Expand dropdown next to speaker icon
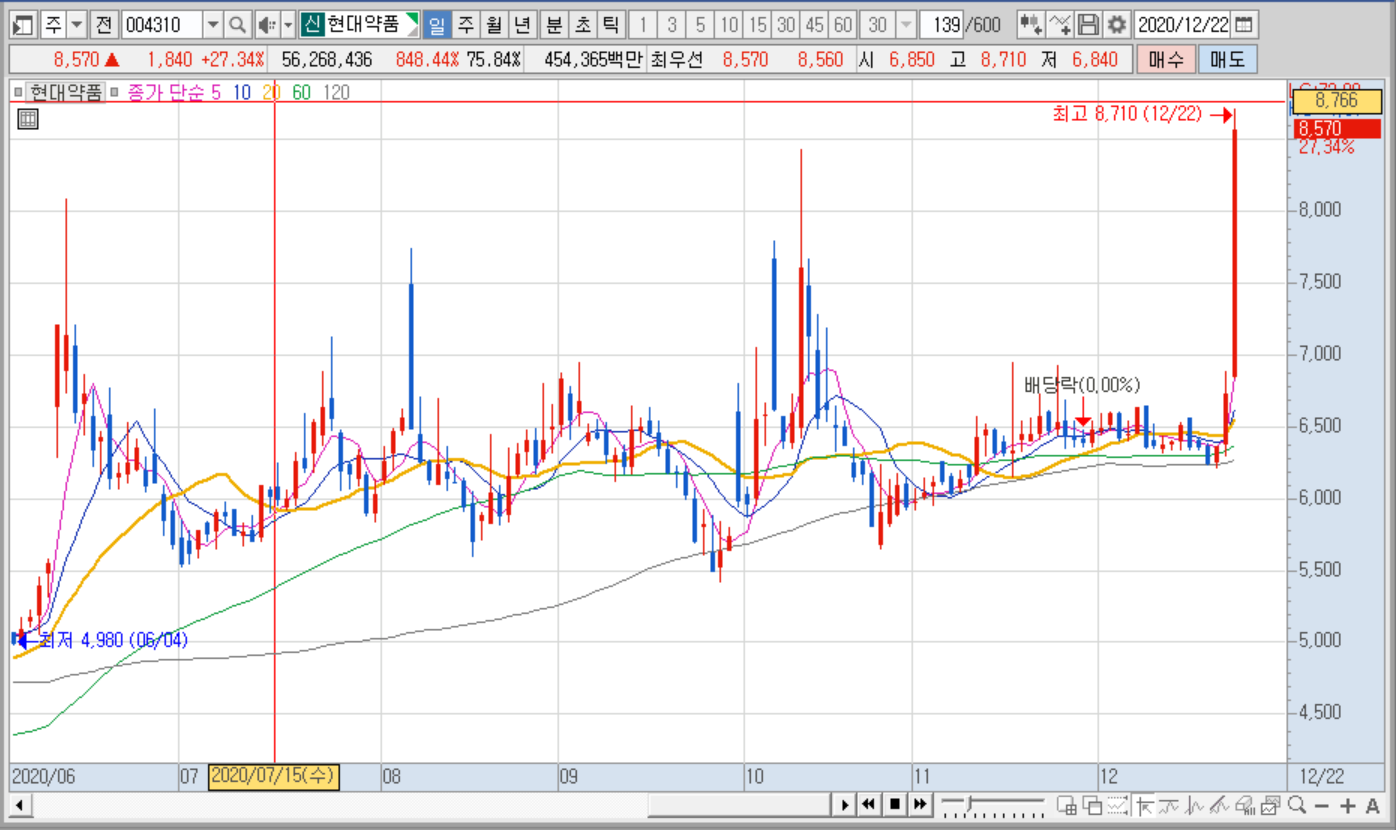Screen dimensions: 1396x830 (288, 25)
